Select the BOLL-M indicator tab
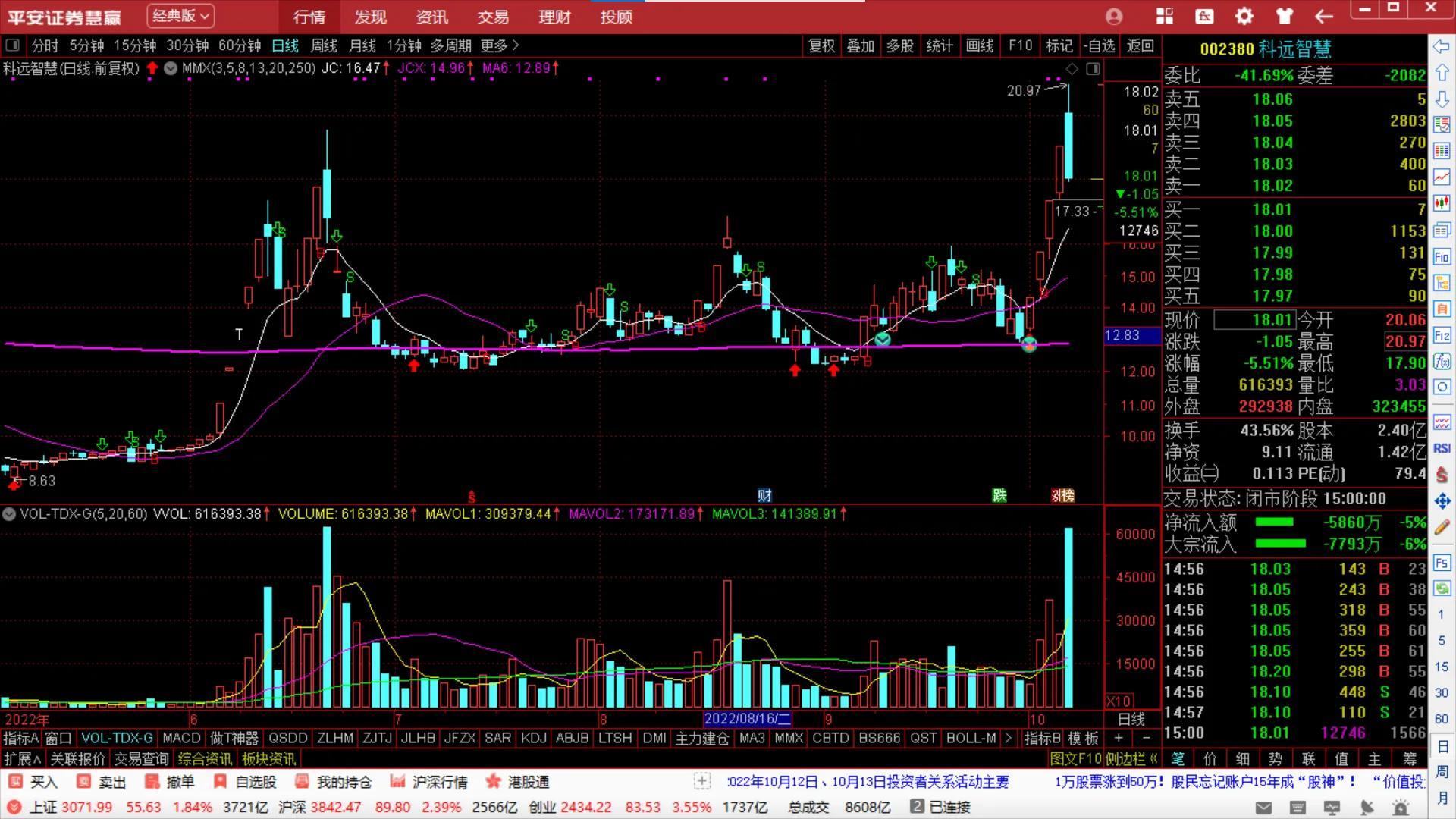The width and height of the screenshot is (1456, 819). 971,738
